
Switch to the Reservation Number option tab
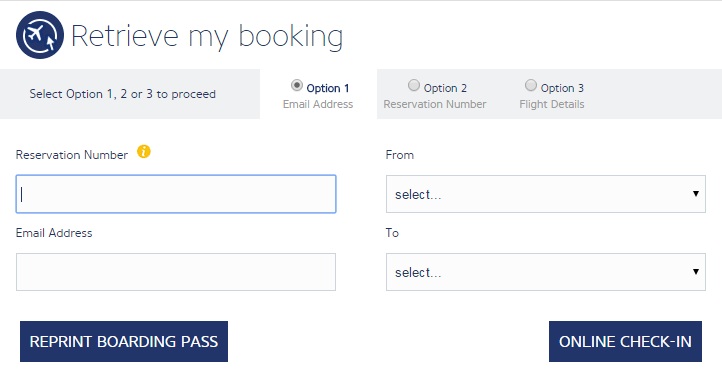coord(435,94)
